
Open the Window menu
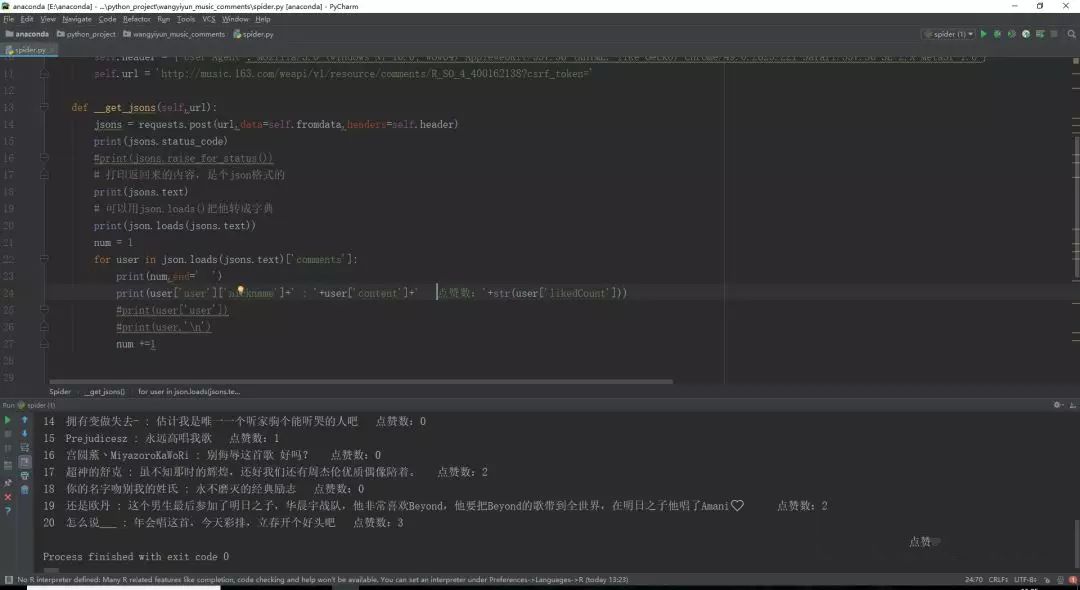235,19
